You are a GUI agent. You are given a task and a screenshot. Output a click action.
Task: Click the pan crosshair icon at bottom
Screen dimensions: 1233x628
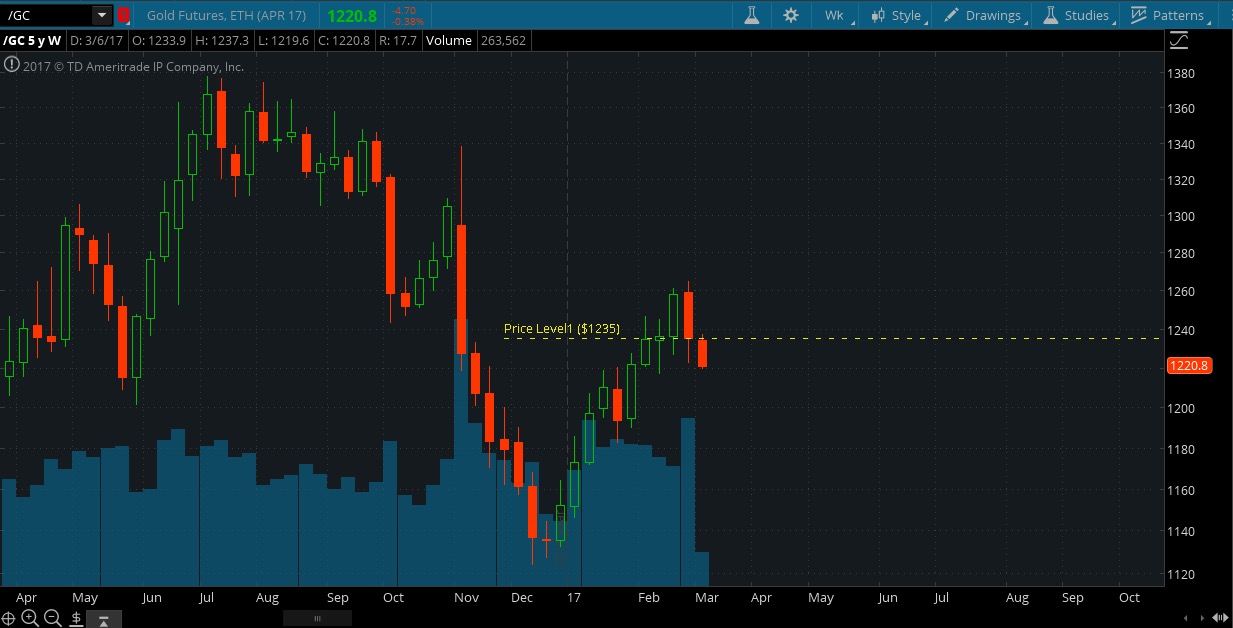(x=9, y=618)
